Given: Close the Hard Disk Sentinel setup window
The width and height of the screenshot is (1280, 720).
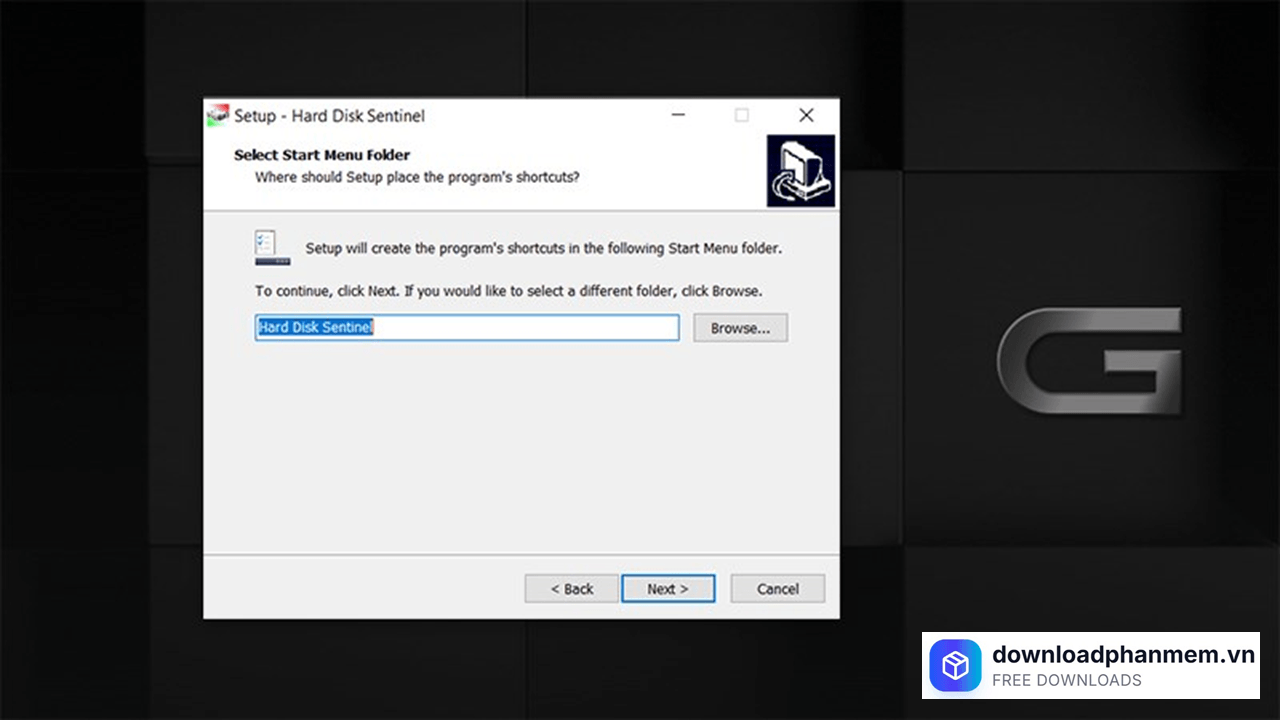Looking at the screenshot, I should pyautogui.click(x=806, y=116).
